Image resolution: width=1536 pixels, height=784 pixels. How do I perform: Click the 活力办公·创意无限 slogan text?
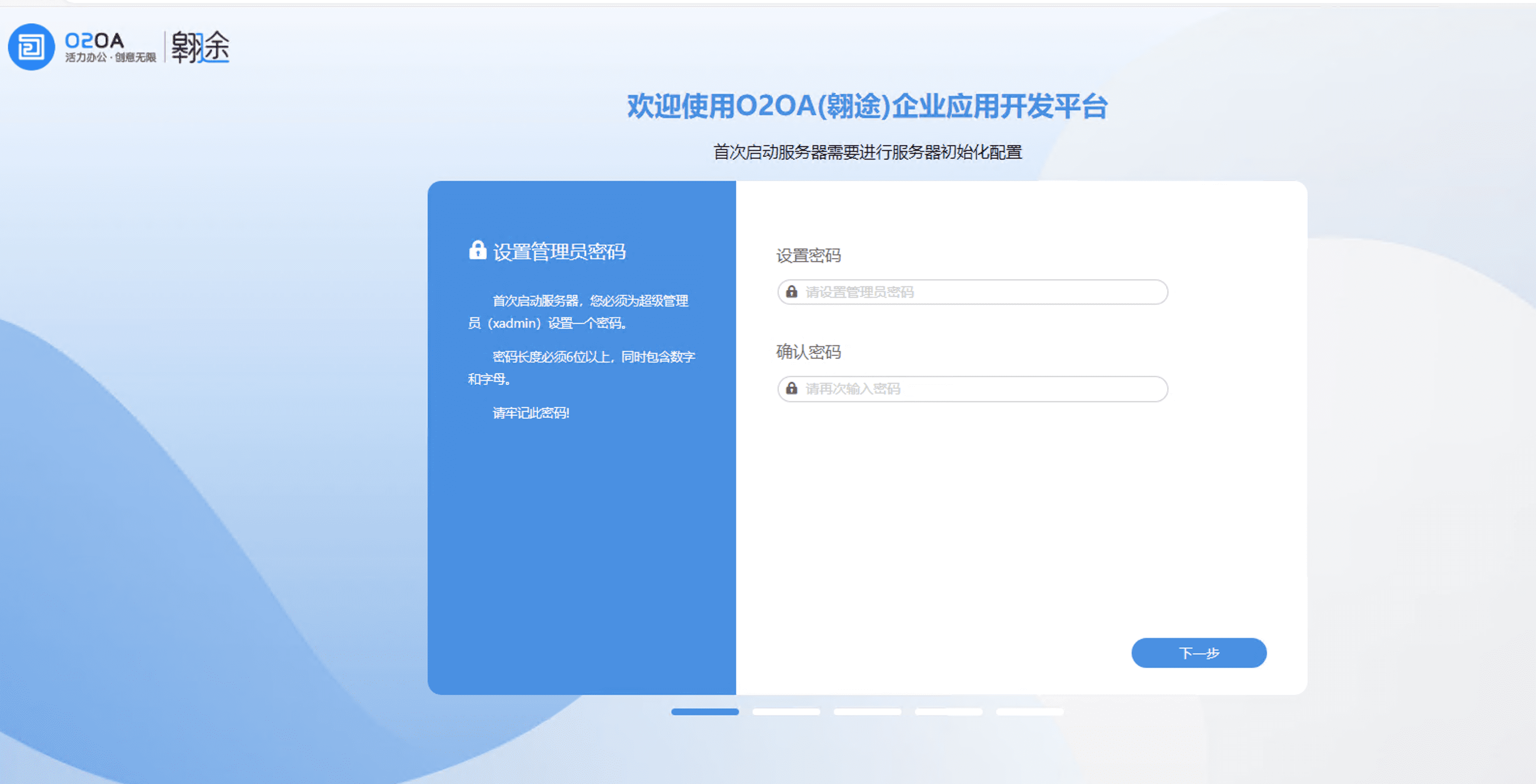click(x=110, y=57)
